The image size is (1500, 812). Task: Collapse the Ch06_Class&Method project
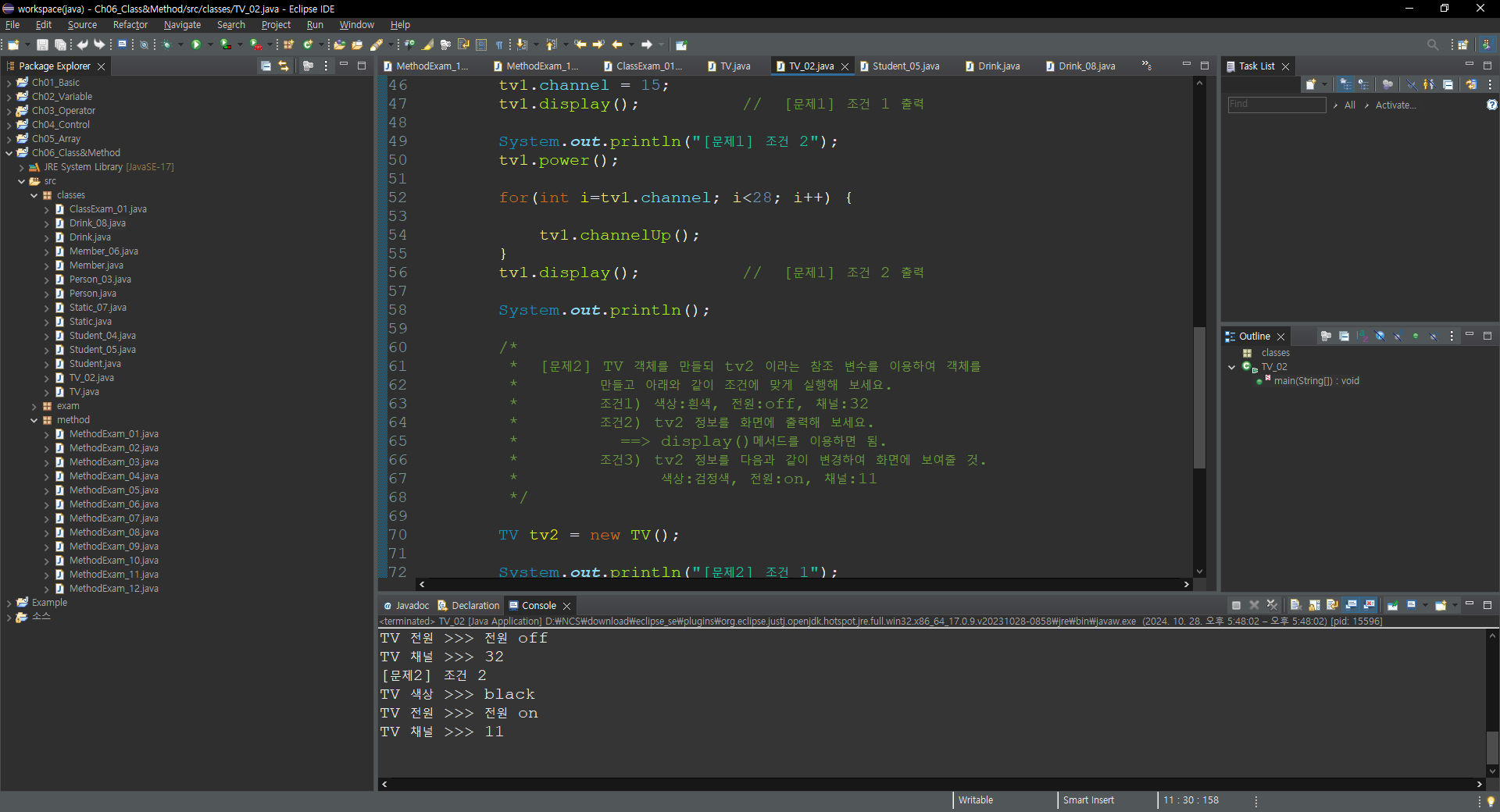point(9,153)
